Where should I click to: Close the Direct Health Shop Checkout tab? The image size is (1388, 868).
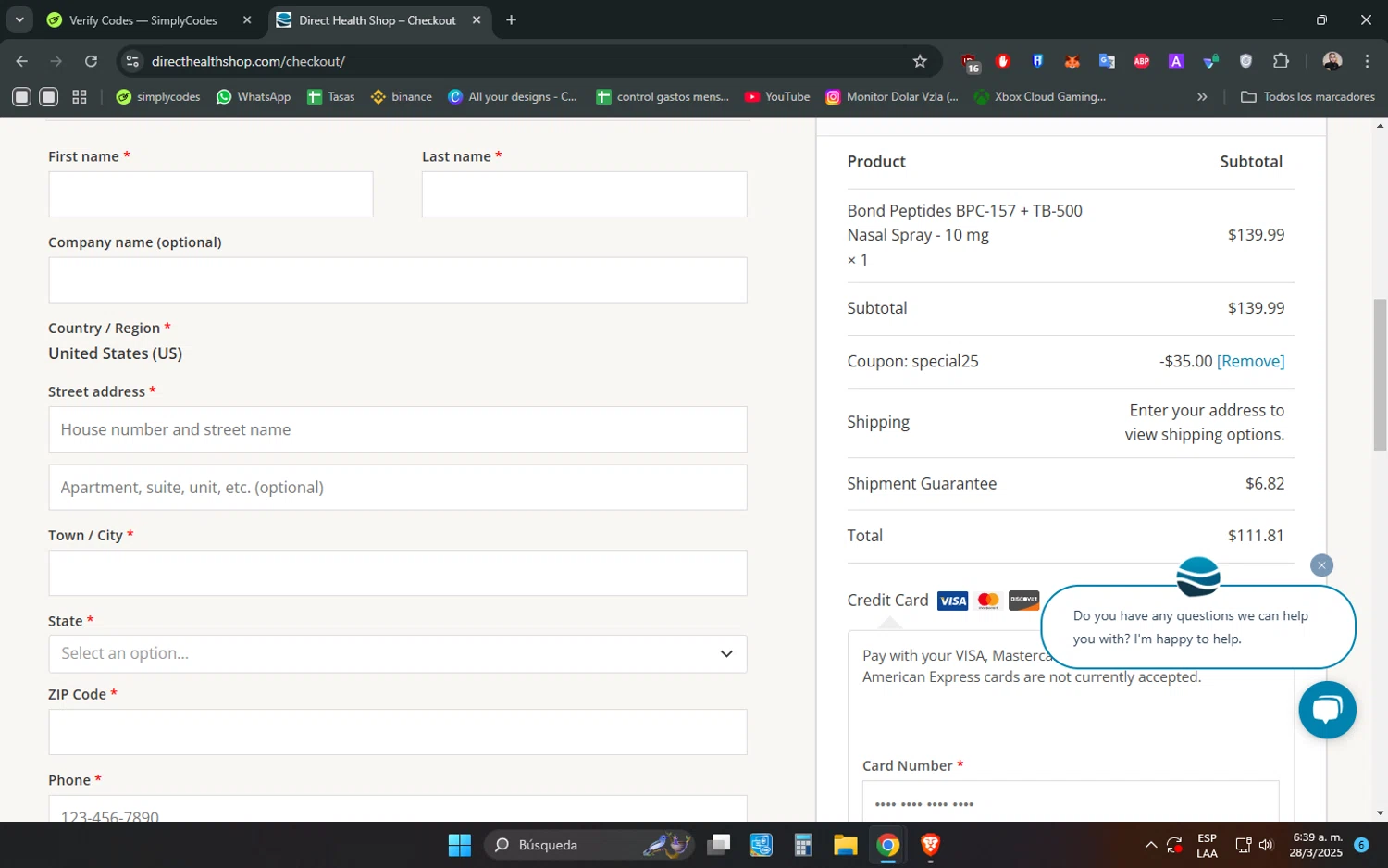point(477,19)
